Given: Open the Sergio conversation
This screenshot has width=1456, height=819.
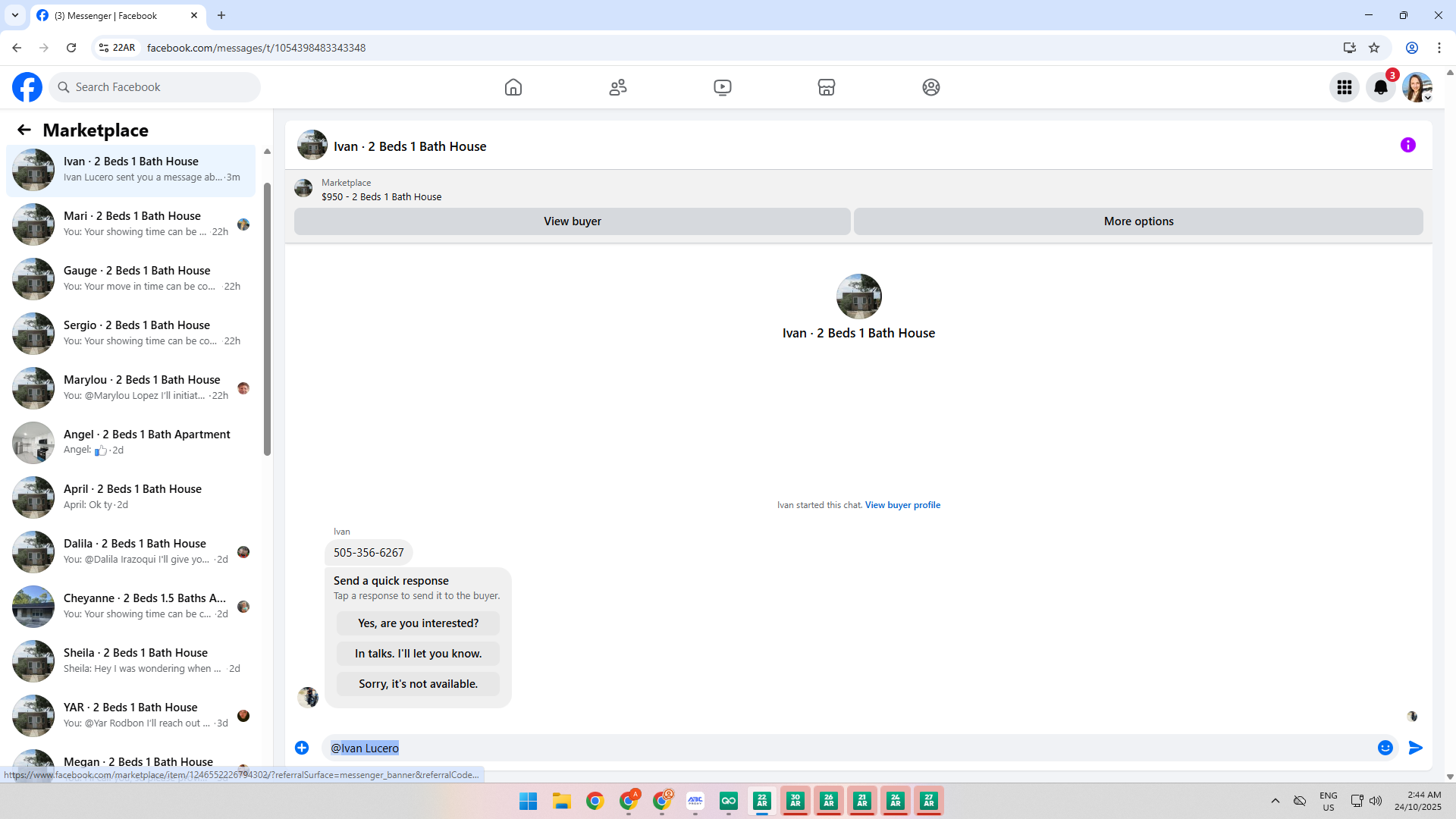Looking at the screenshot, I should tap(131, 333).
